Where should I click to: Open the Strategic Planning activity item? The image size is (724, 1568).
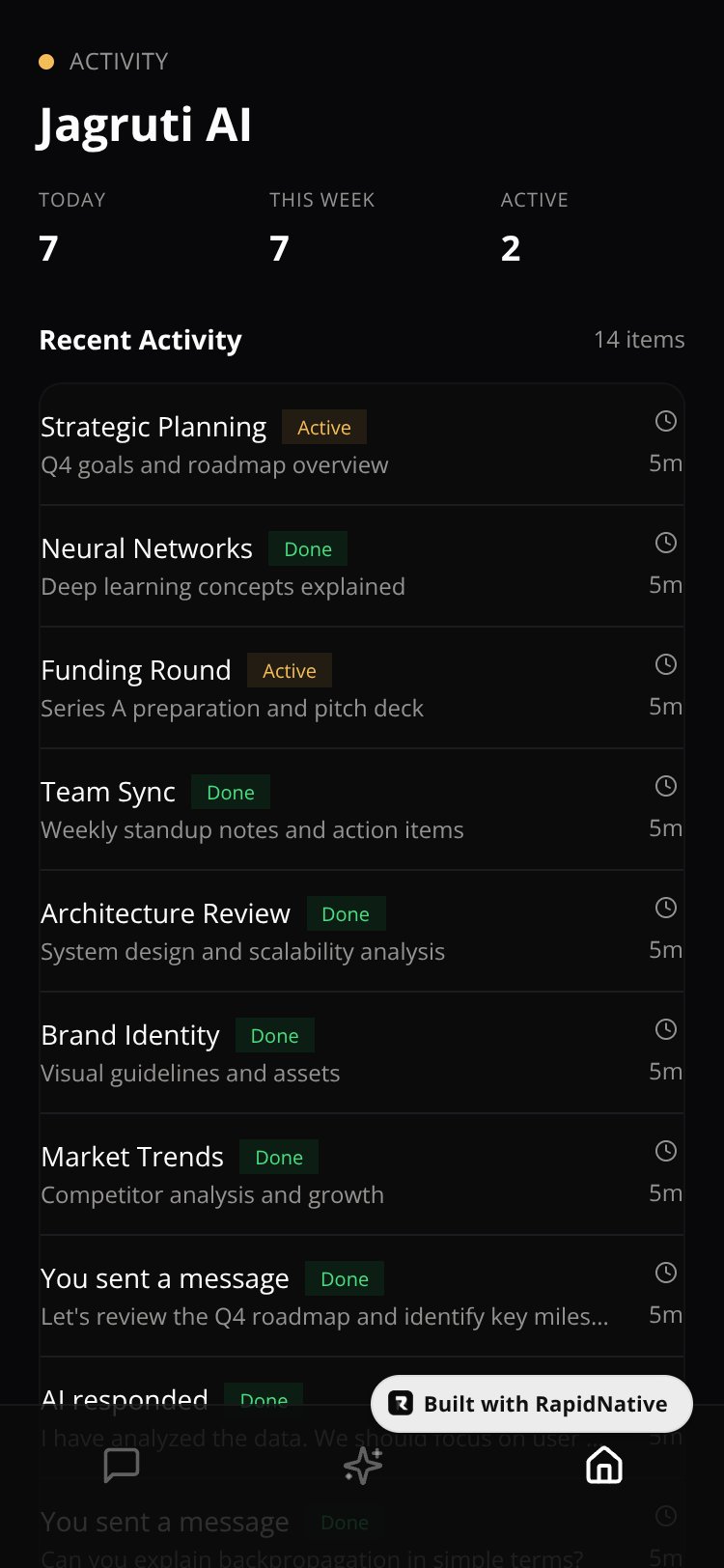(362, 444)
